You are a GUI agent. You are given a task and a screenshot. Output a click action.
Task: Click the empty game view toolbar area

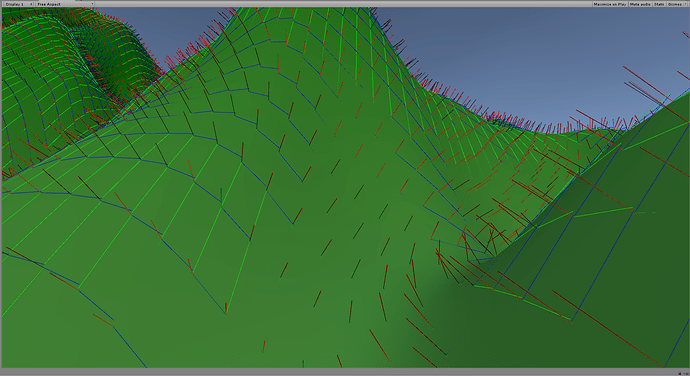tap(343, 4)
